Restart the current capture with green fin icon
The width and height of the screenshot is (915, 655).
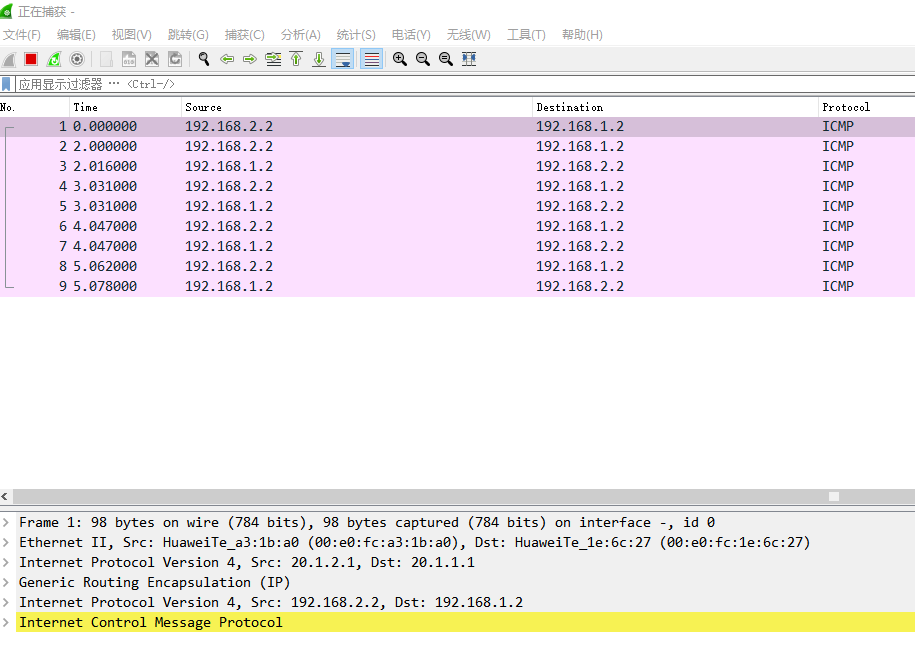click(x=54, y=59)
